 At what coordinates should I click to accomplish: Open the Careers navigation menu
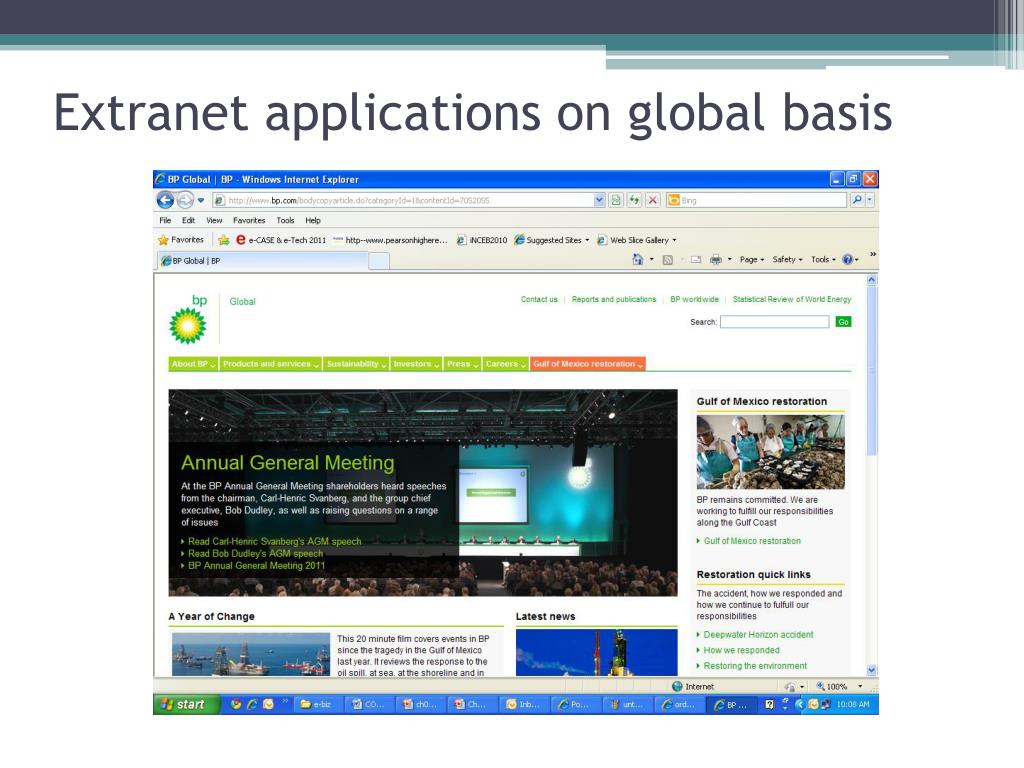tap(505, 364)
